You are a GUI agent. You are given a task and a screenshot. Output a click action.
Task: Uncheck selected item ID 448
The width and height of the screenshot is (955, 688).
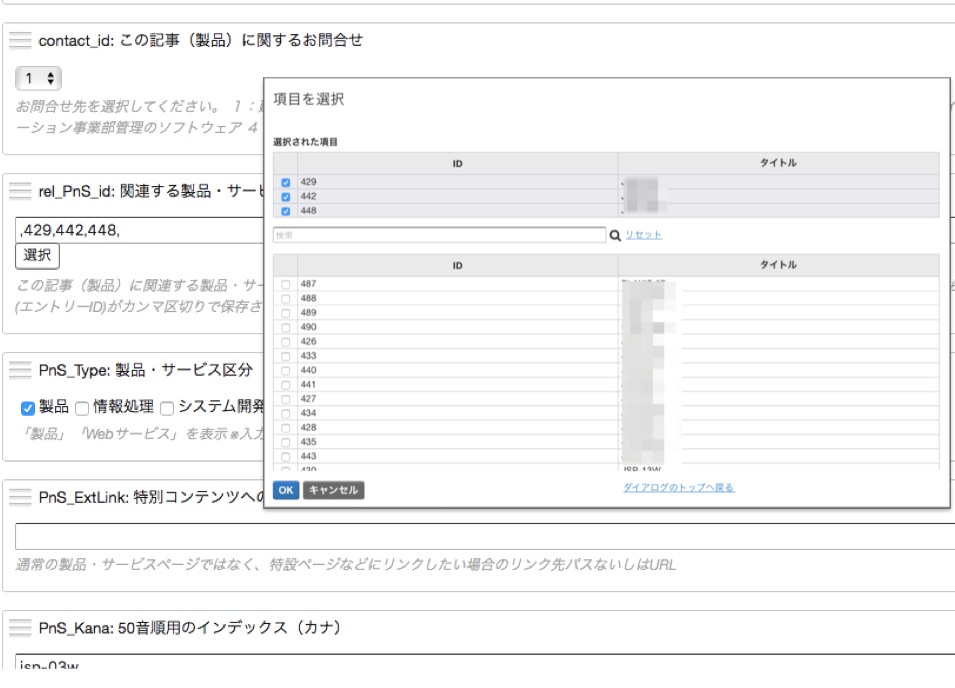point(286,210)
